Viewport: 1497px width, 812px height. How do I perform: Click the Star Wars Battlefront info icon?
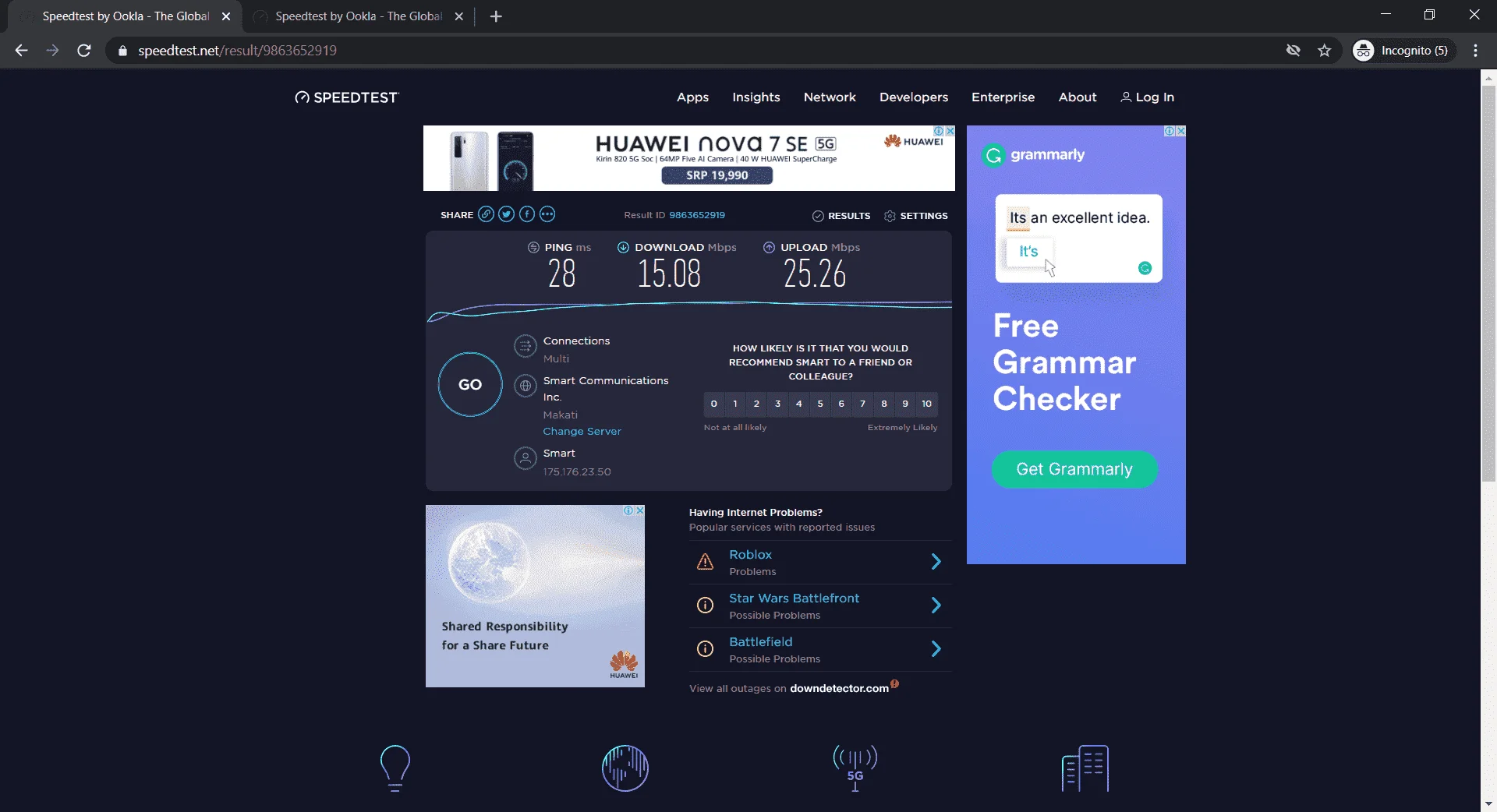coord(705,605)
